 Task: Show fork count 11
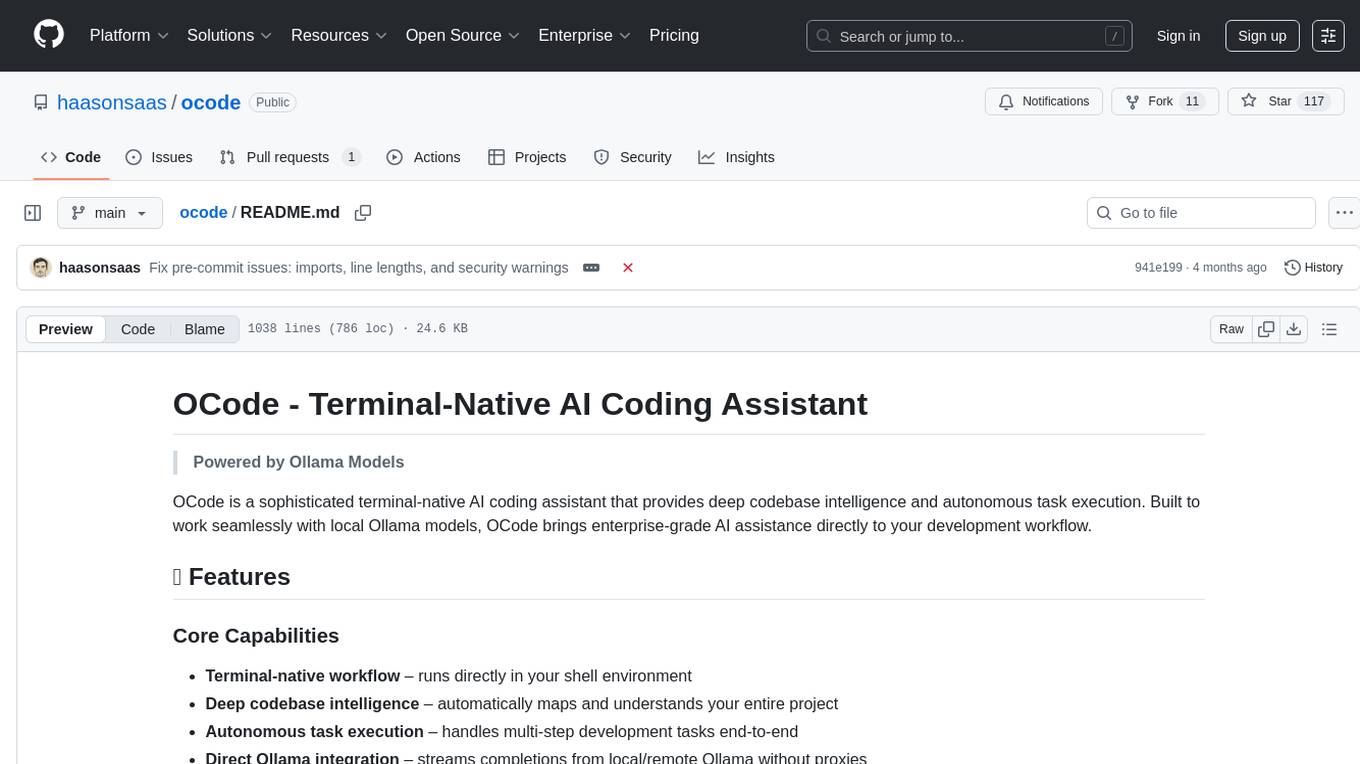(x=1191, y=102)
